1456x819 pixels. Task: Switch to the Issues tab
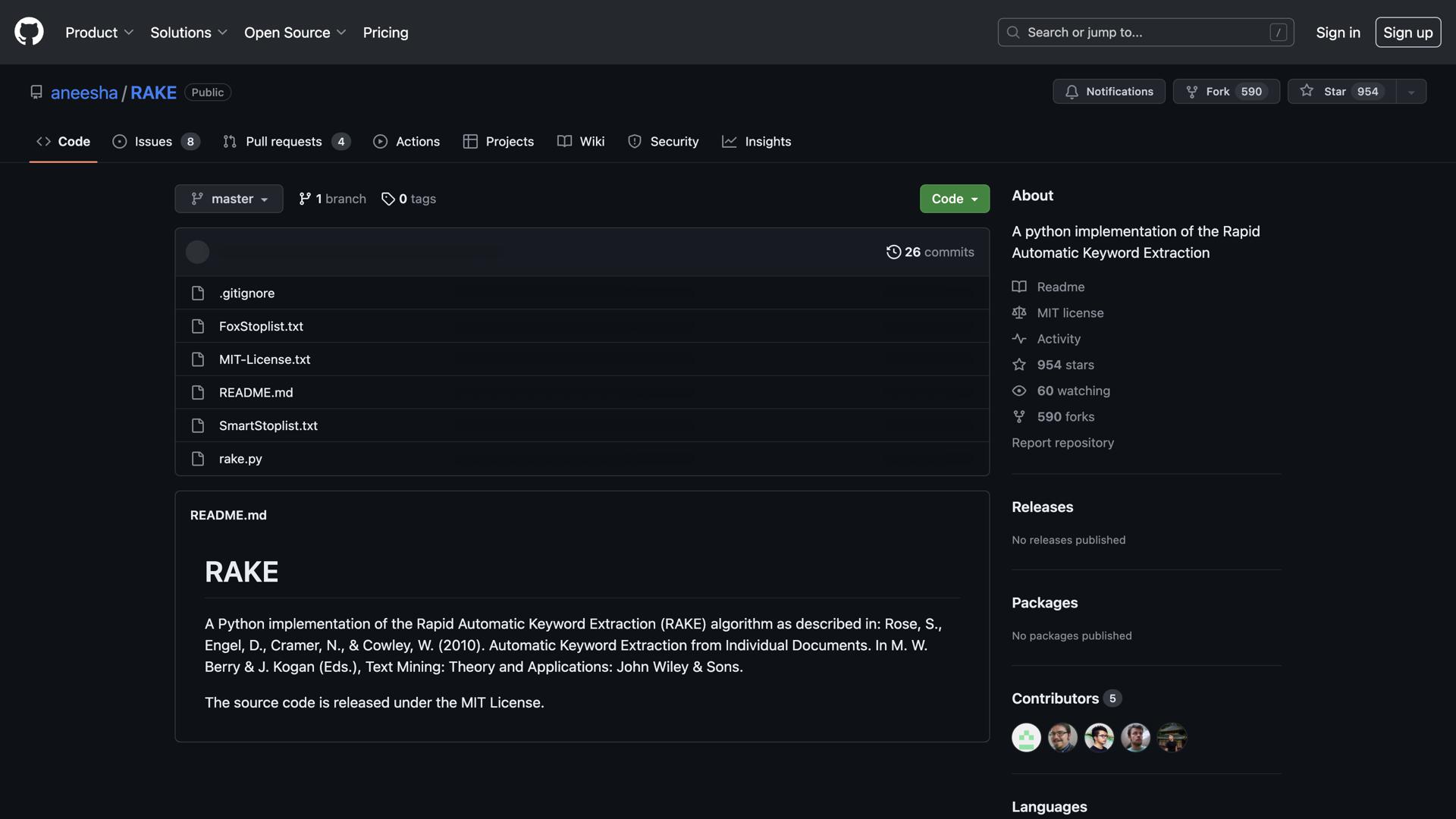coord(155,141)
